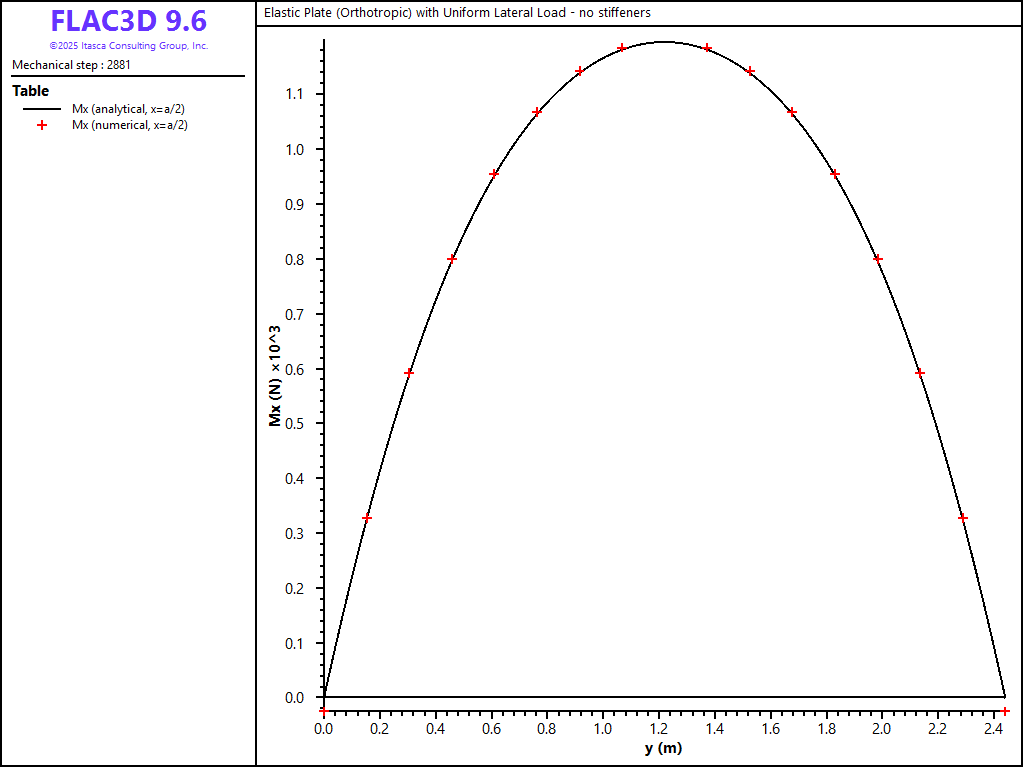This screenshot has width=1024, height=768.
Task: Click the red marker just left of the curve peak
Action: click(x=622, y=48)
